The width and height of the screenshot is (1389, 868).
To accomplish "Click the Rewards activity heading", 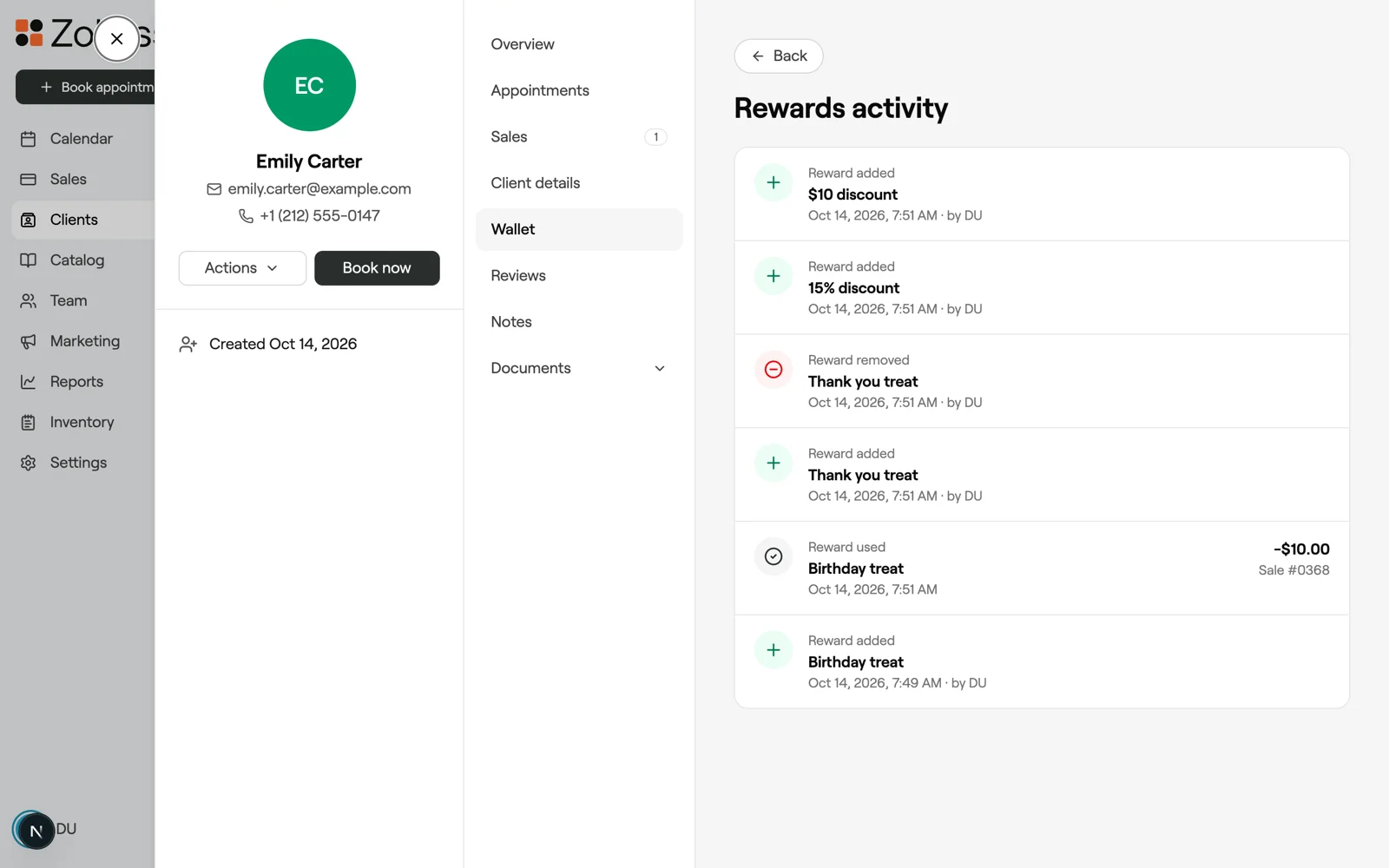I will coord(840,108).
